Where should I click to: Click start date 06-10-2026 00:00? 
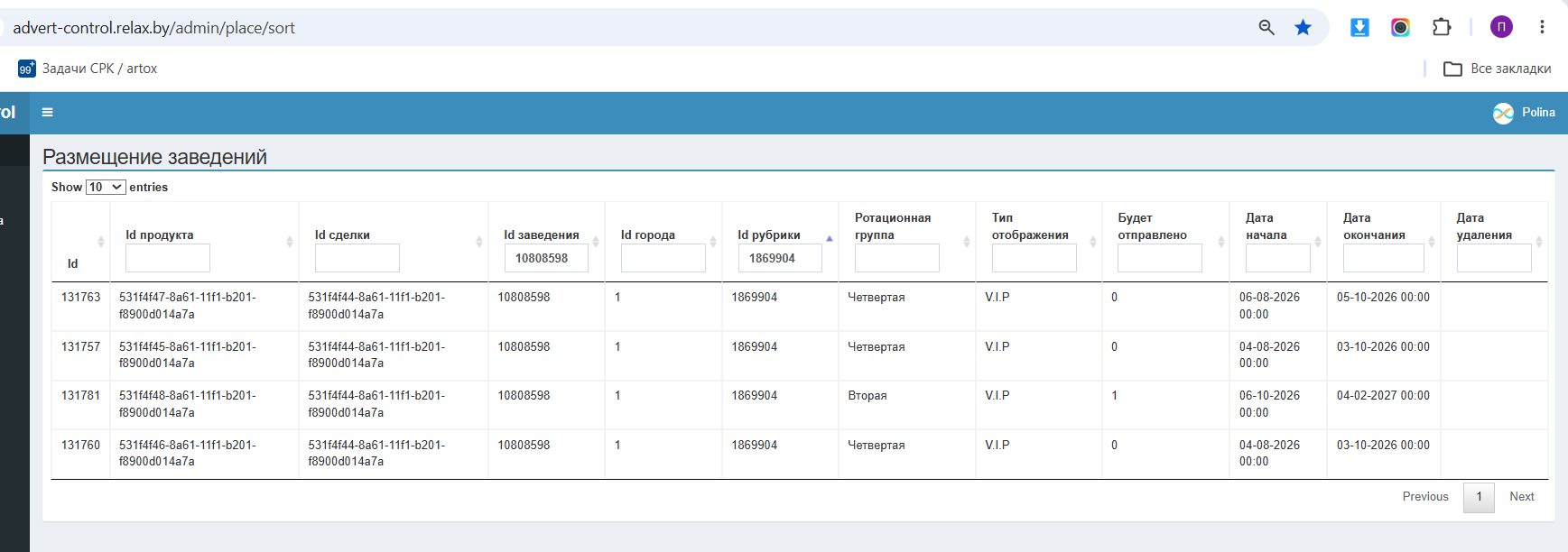[1269, 404]
